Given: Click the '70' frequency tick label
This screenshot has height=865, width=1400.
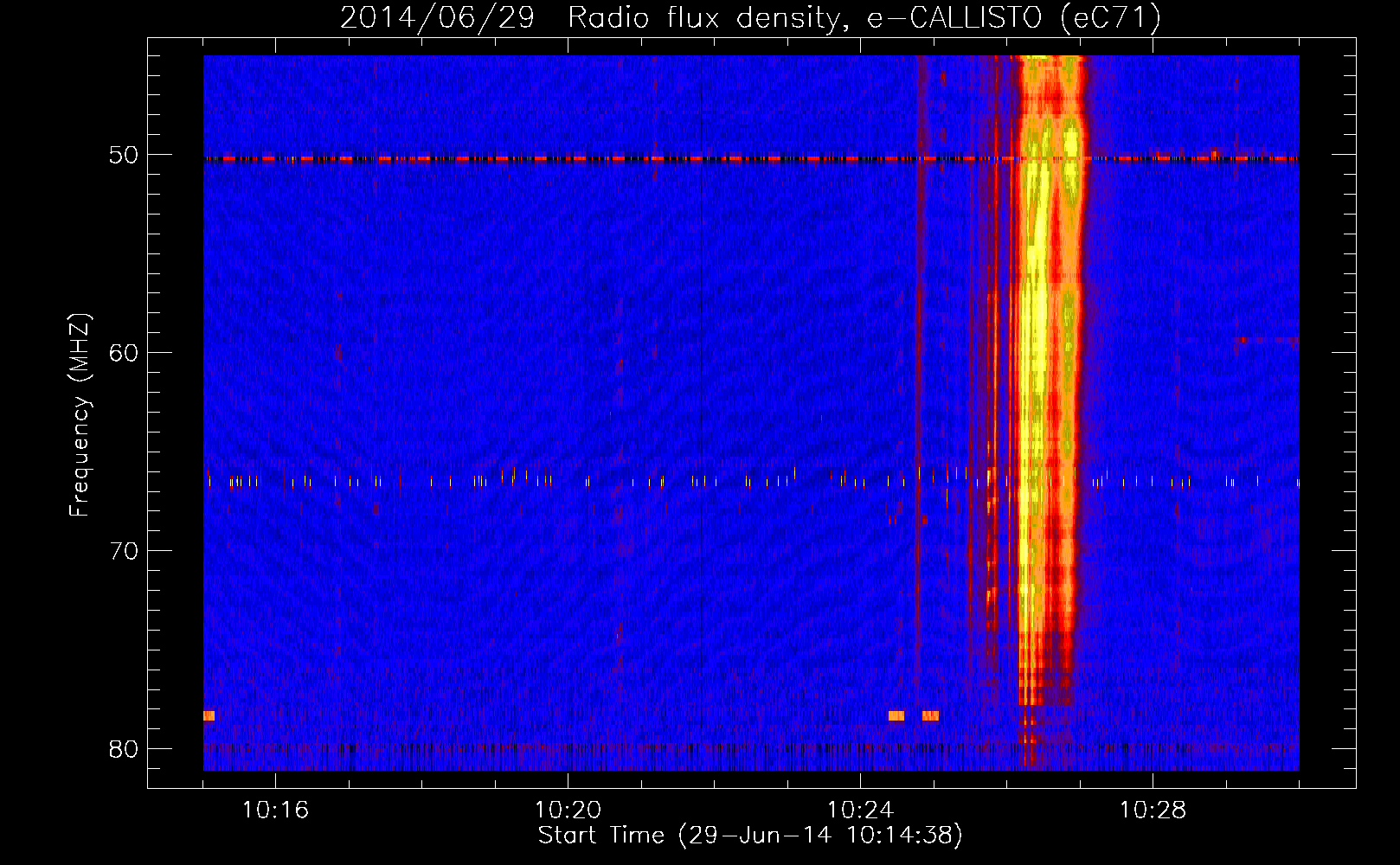Looking at the screenshot, I should tap(124, 550).
